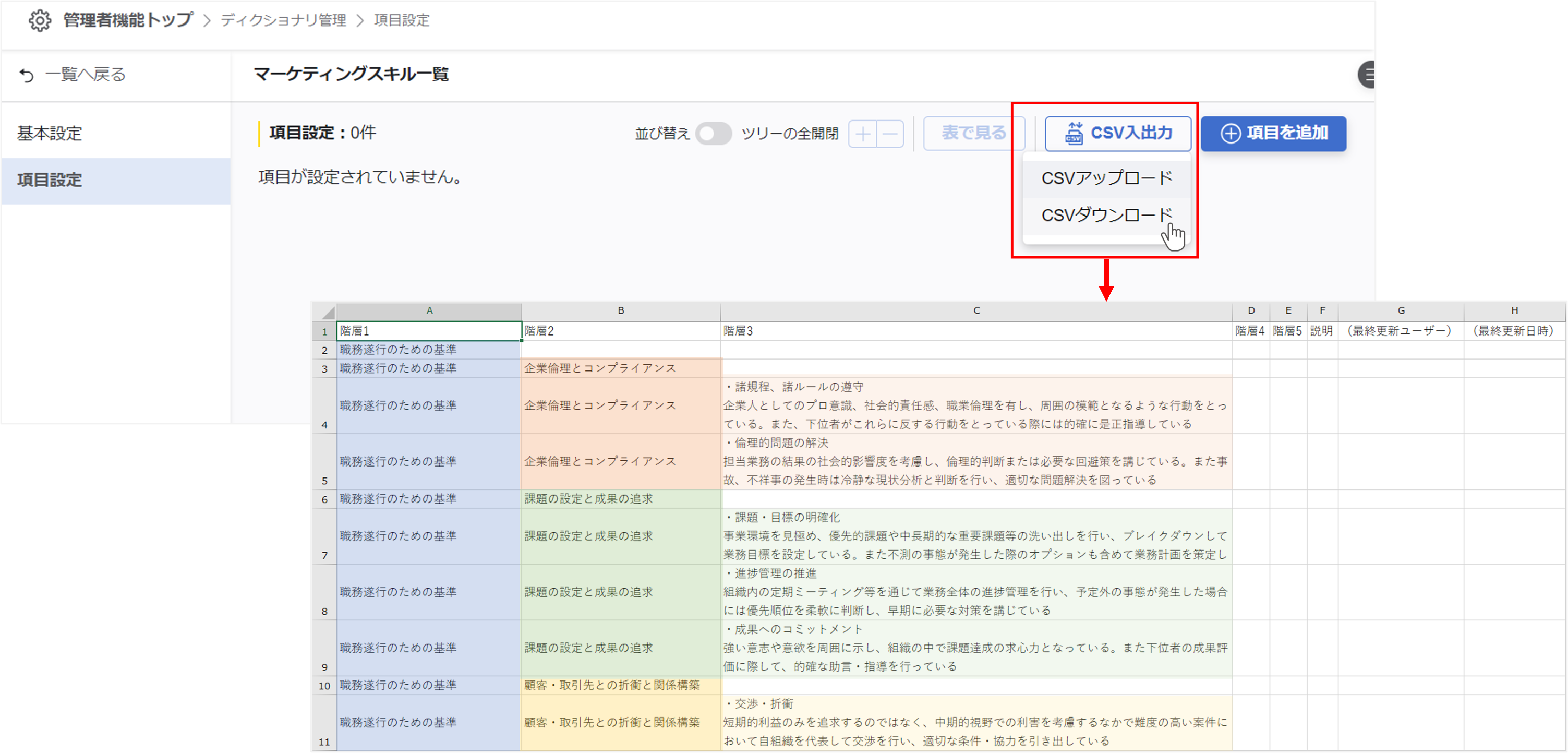
Task: Choose CSVアップロード from the dropdown menu
Action: pos(1106,178)
